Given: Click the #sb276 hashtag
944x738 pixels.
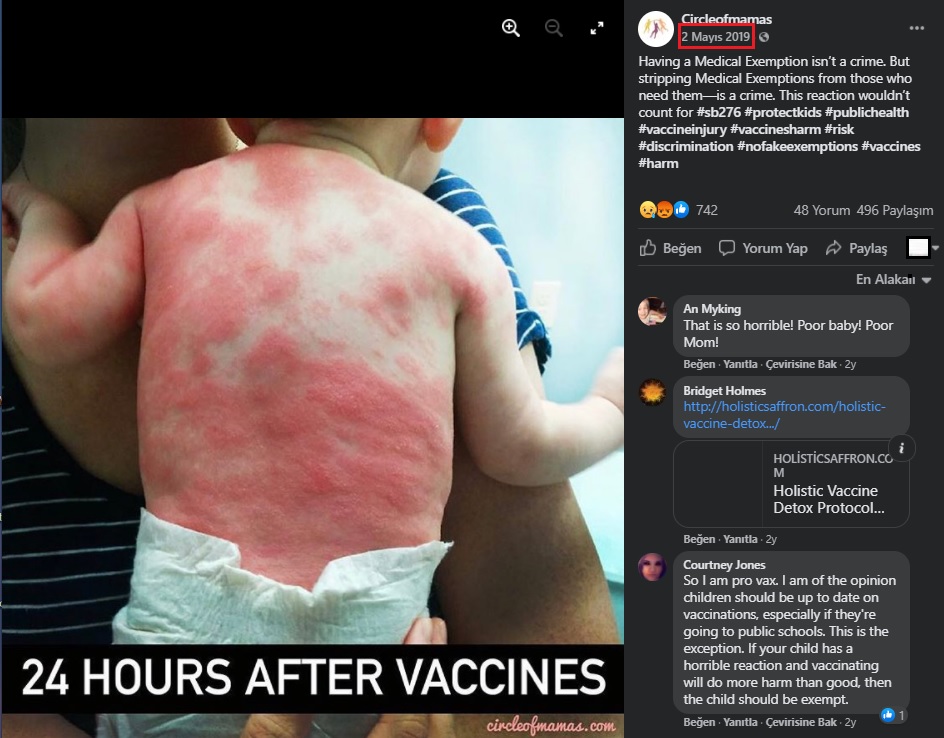Looking at the screenshot, I should 718,113.
